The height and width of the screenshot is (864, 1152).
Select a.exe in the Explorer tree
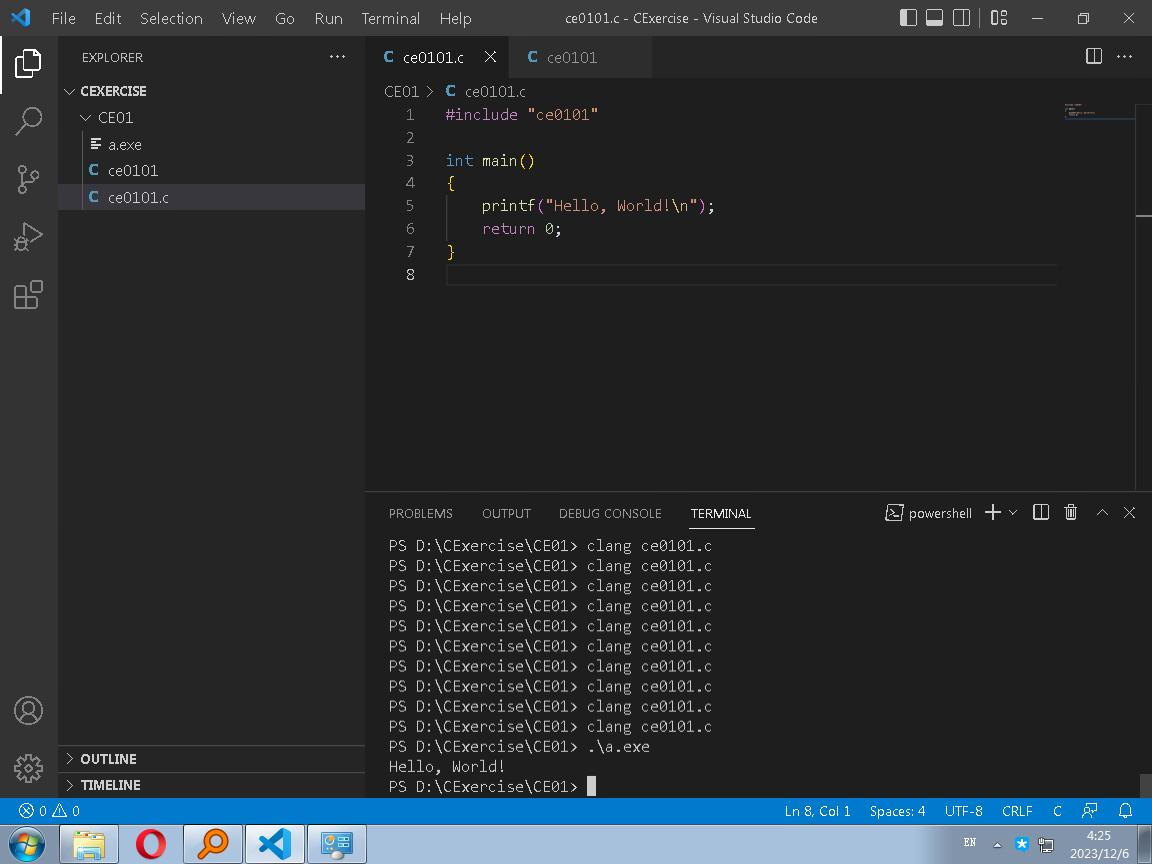[125, 144]
